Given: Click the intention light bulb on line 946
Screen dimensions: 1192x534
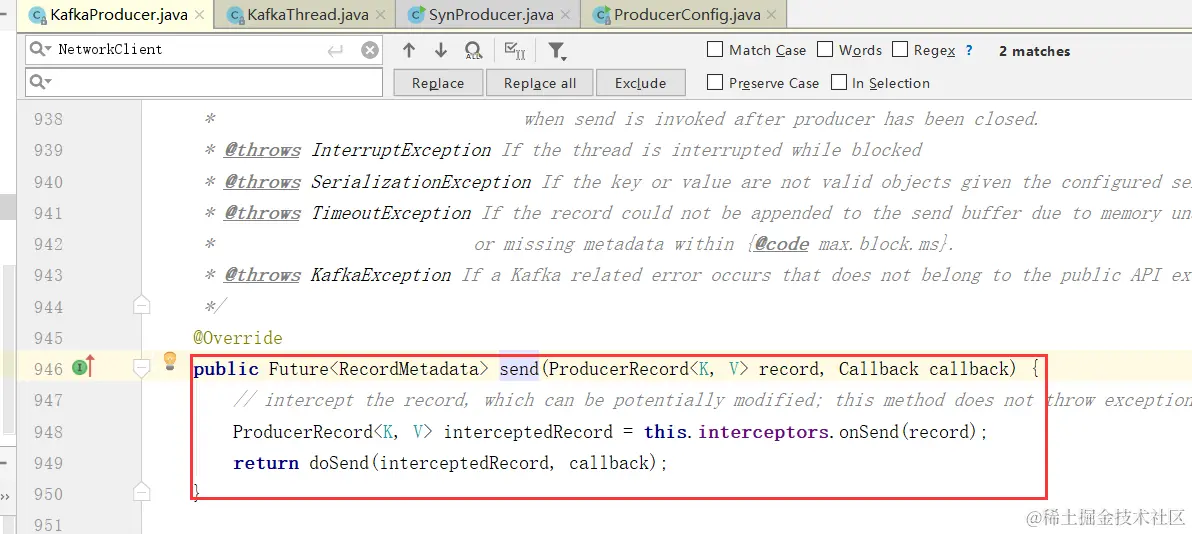Looking at the screenshot, I should pos(170,359).
